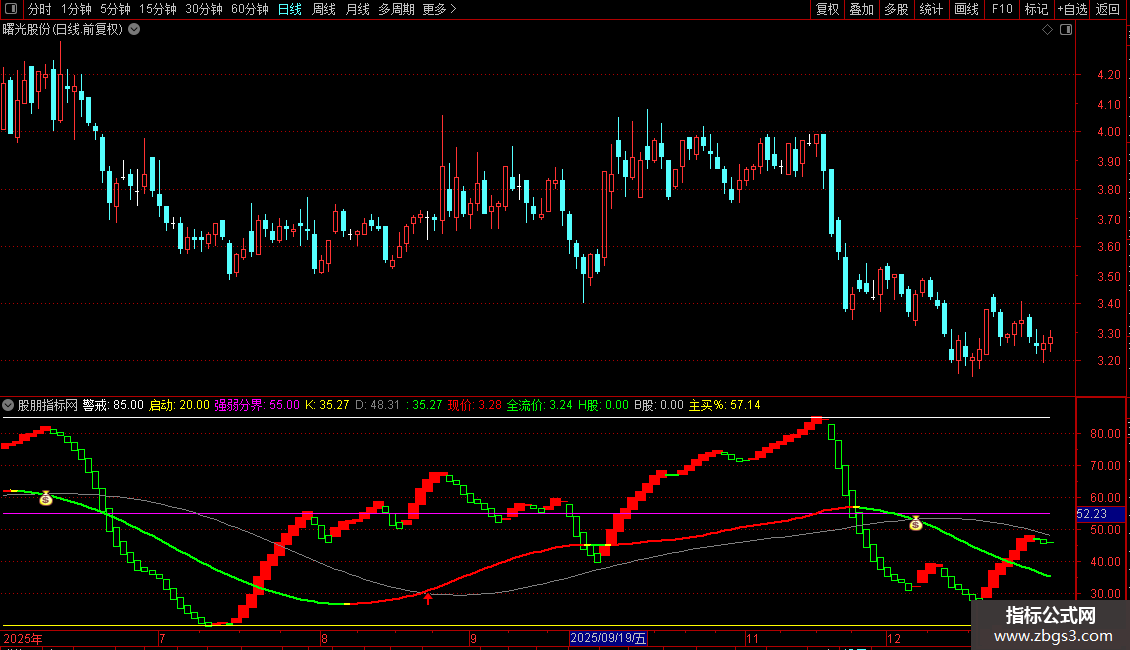Click the 返回 button
Screen dimensions: 1130x650
(1108, 9)
